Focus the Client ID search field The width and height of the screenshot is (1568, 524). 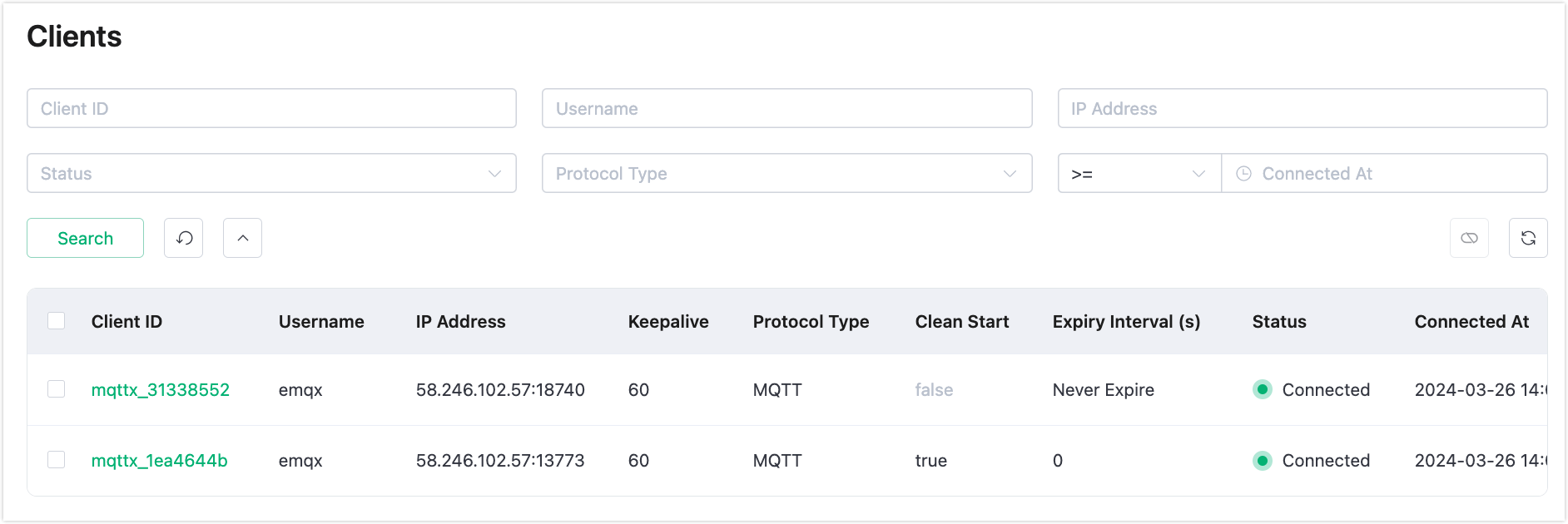click(271, 109)
